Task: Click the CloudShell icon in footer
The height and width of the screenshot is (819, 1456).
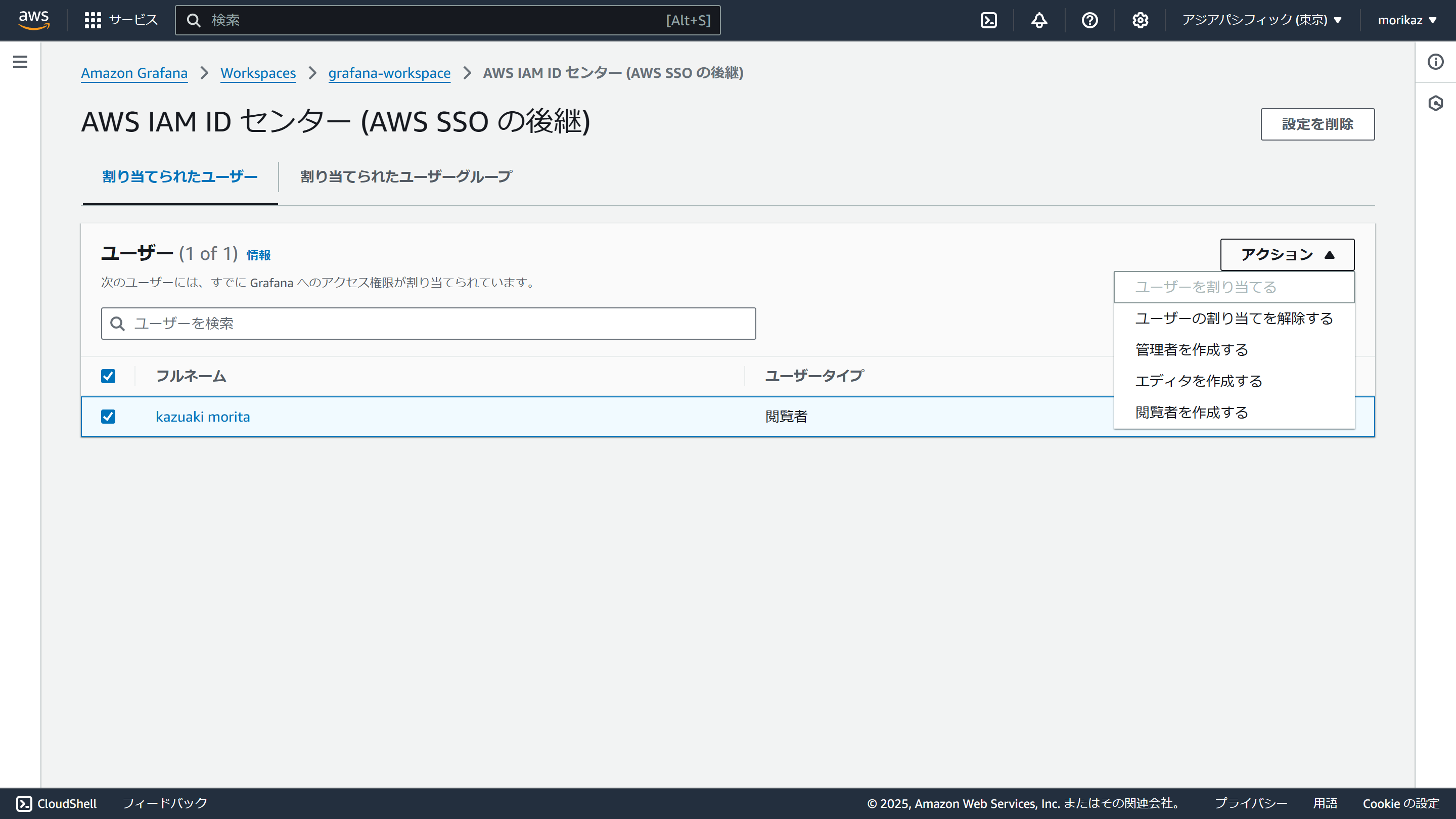Action: coord(24,803)
